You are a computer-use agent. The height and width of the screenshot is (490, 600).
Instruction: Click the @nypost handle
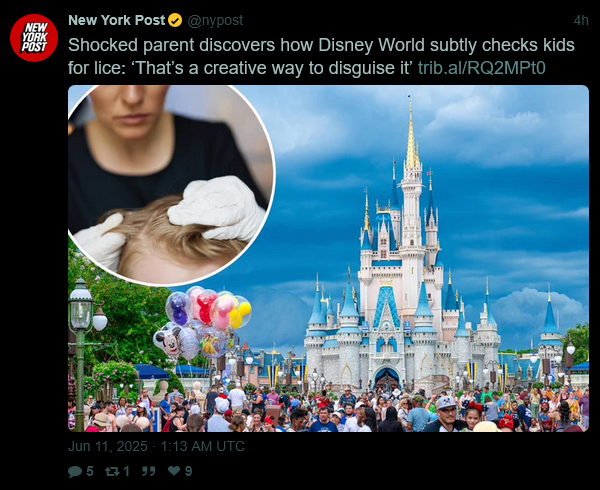pyautogui.click(x=215, y=20)
